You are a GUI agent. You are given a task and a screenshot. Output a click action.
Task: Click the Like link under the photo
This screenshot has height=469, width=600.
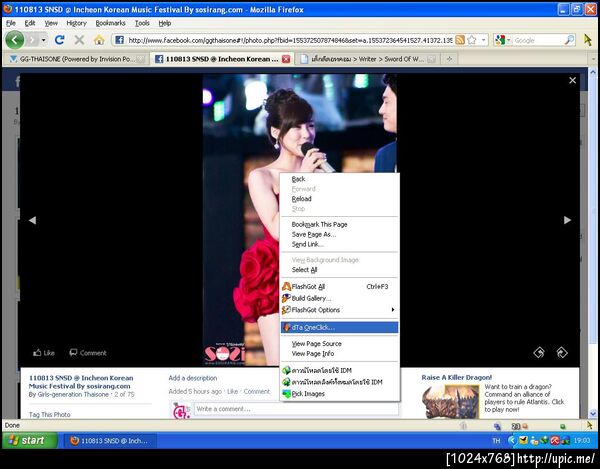(44, 353)
